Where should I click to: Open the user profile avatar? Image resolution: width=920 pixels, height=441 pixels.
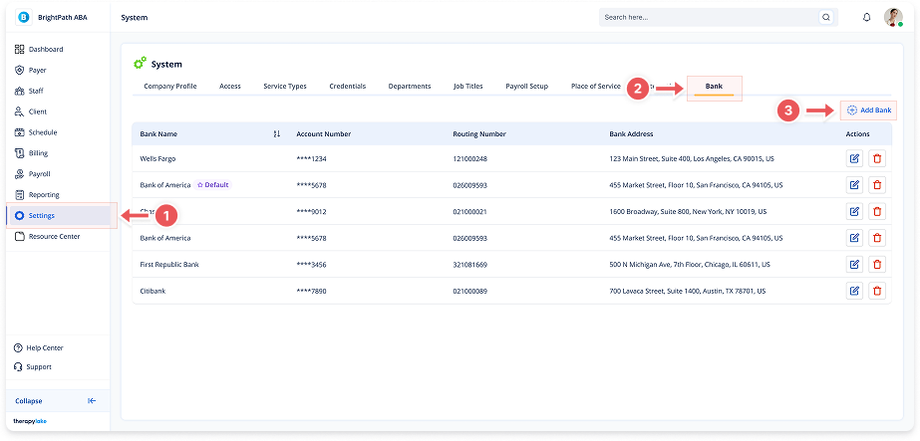[893, 17]
